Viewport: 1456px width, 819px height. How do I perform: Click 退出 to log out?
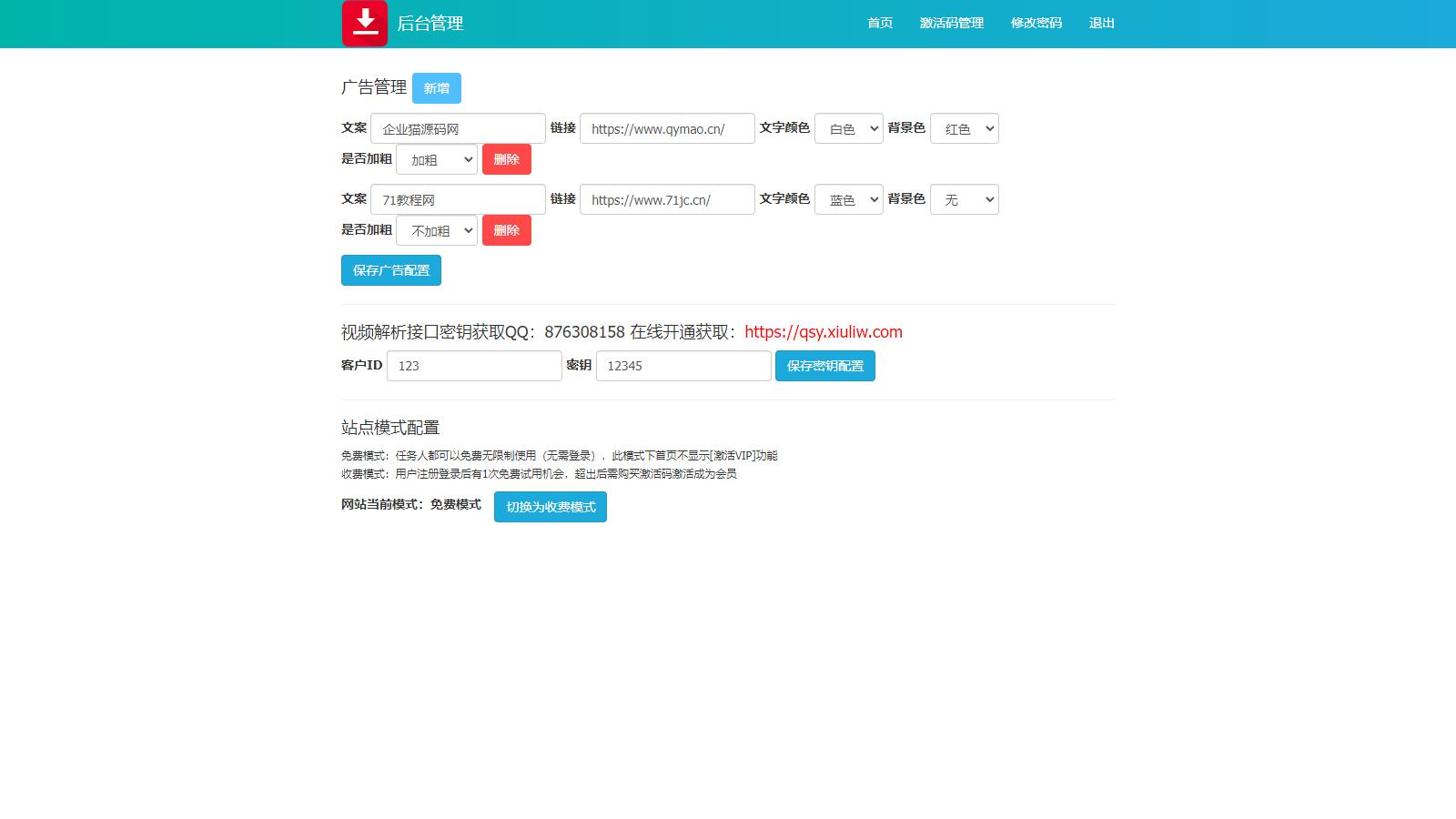tap(1102, 23)
